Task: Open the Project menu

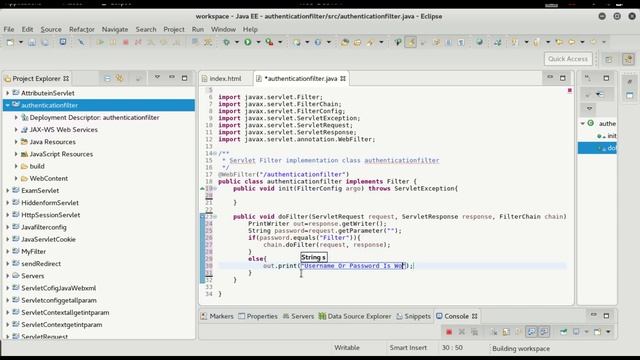Action: [174, 29]
